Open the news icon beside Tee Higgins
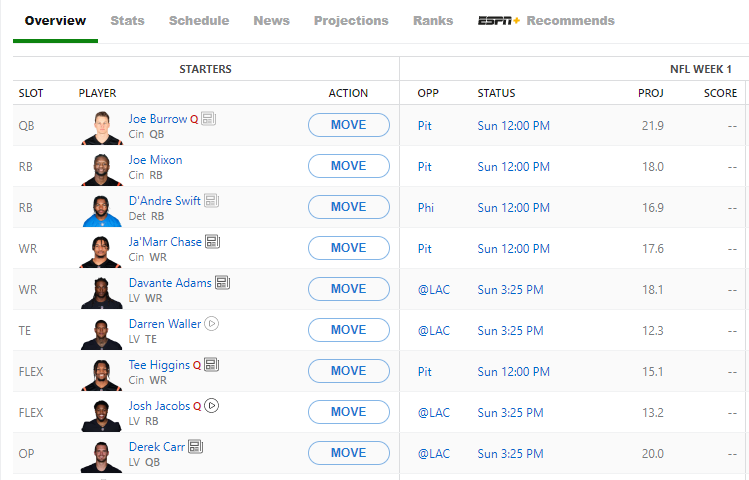The width and height of the screenshot is (749, 480). tap(211, 365)
